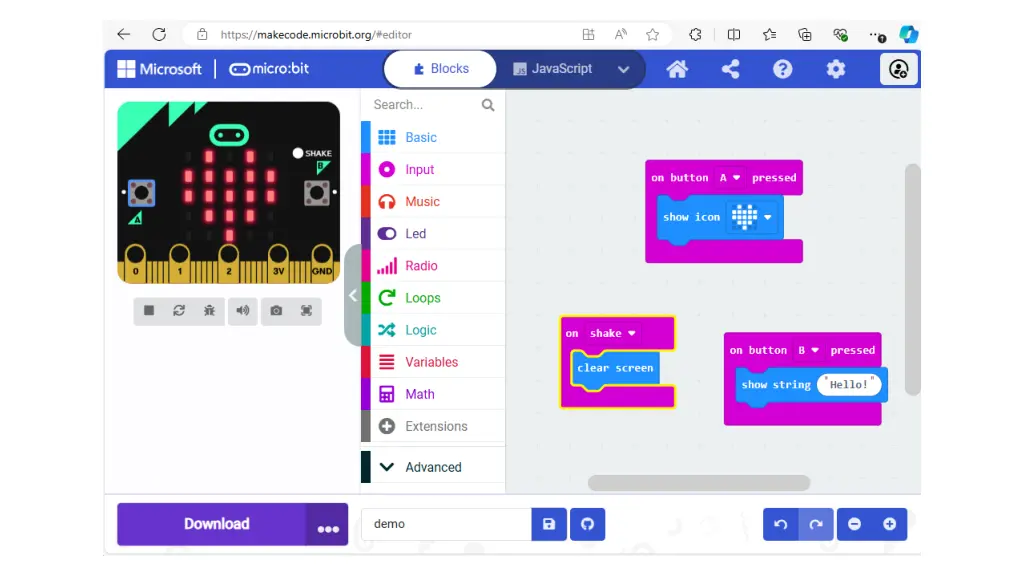This screenshot has width=1024, height=576.
Task: Expand the Advanced toolbox section
Action: point(433,467)
